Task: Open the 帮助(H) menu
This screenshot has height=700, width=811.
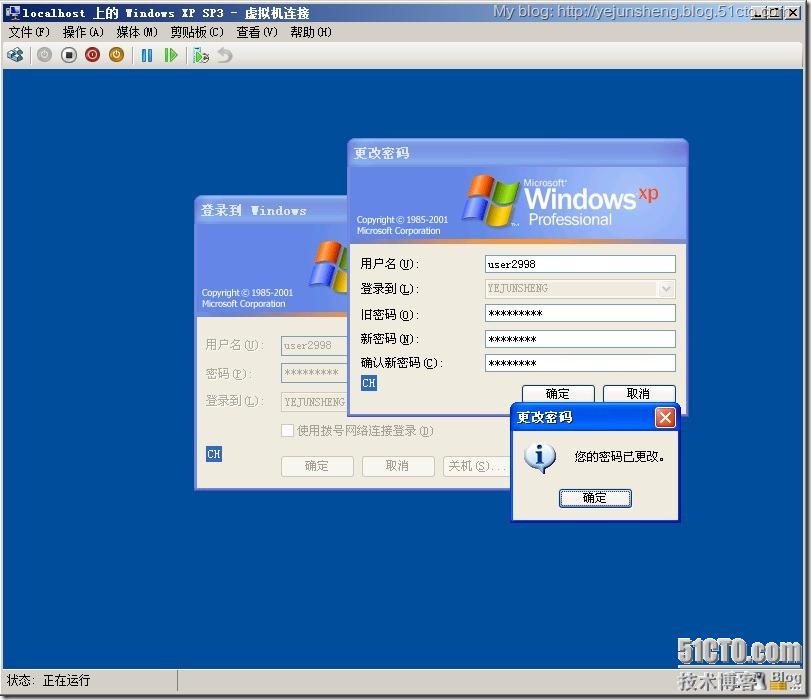Action: point(310,32)
